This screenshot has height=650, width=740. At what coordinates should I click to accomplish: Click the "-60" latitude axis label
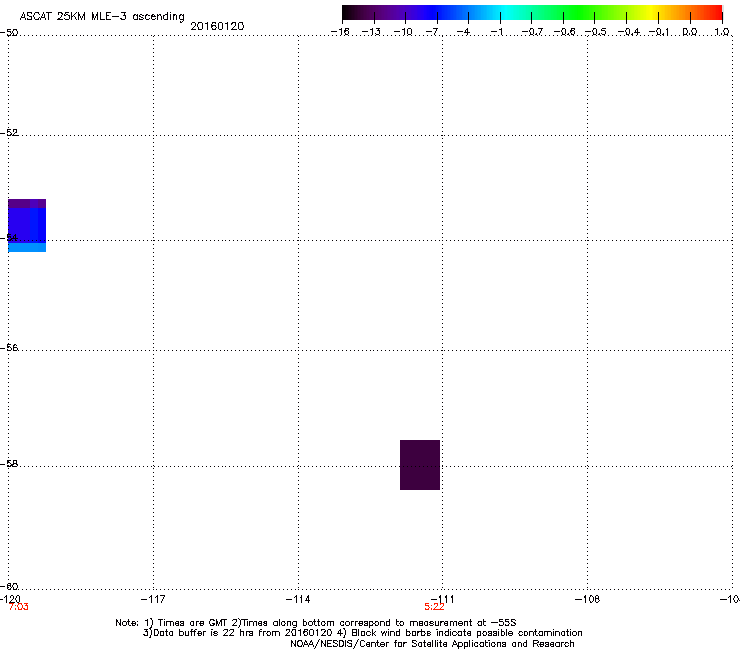click(9, 586)
